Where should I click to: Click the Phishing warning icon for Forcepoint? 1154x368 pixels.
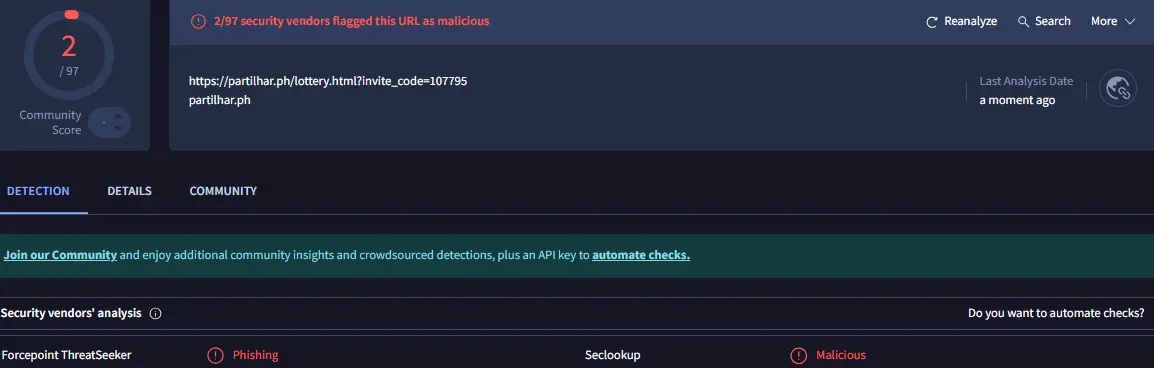tap(215, 355)
